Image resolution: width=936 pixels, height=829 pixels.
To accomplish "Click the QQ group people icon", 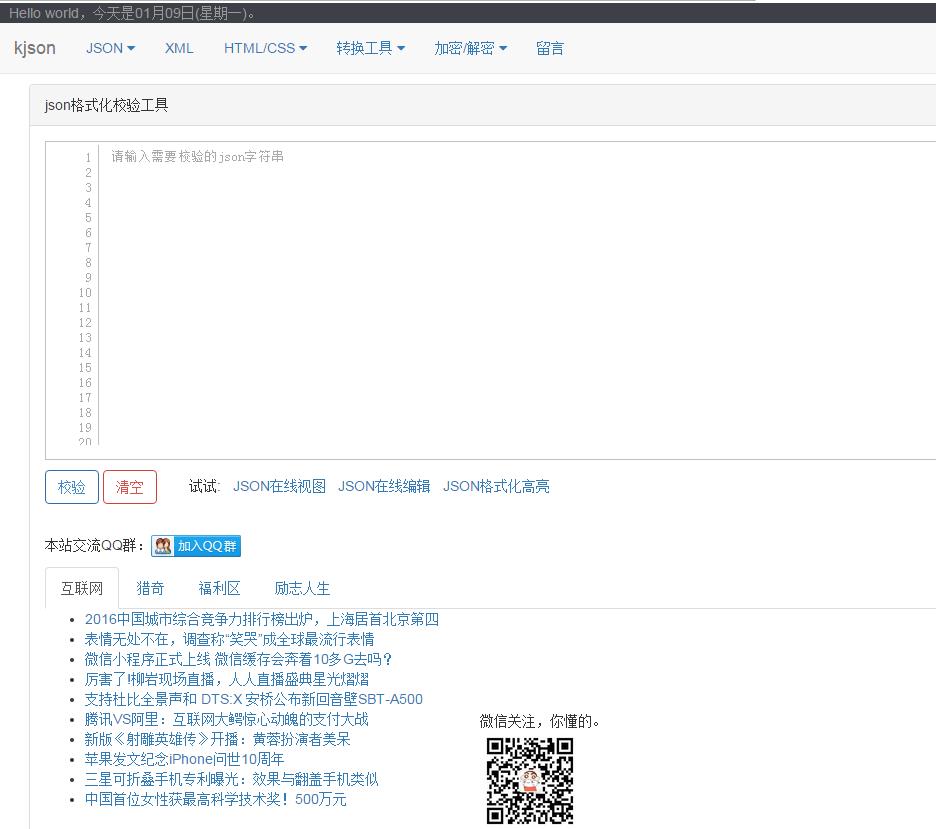I will point(162,546).
